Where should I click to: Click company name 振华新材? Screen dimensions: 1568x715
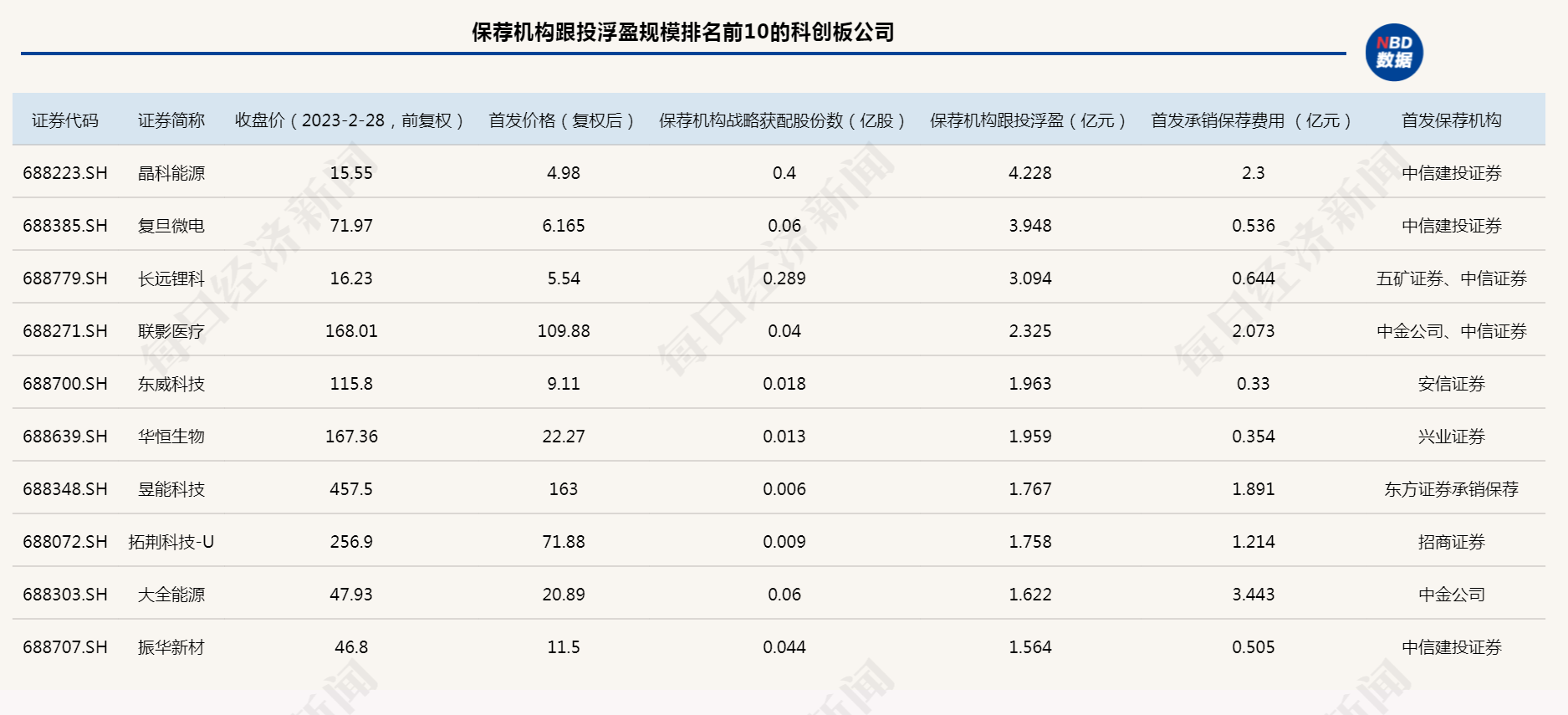coord(171,647)
